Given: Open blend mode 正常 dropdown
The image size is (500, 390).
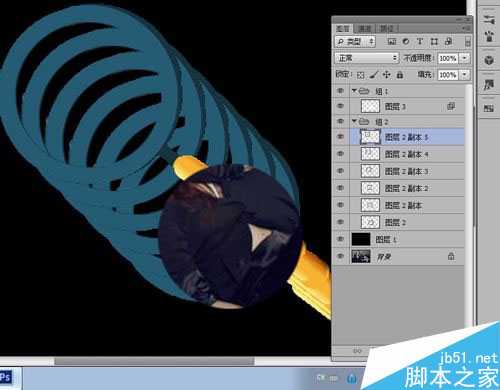Looking at the screenshot, I should click(x=367, y=58).
